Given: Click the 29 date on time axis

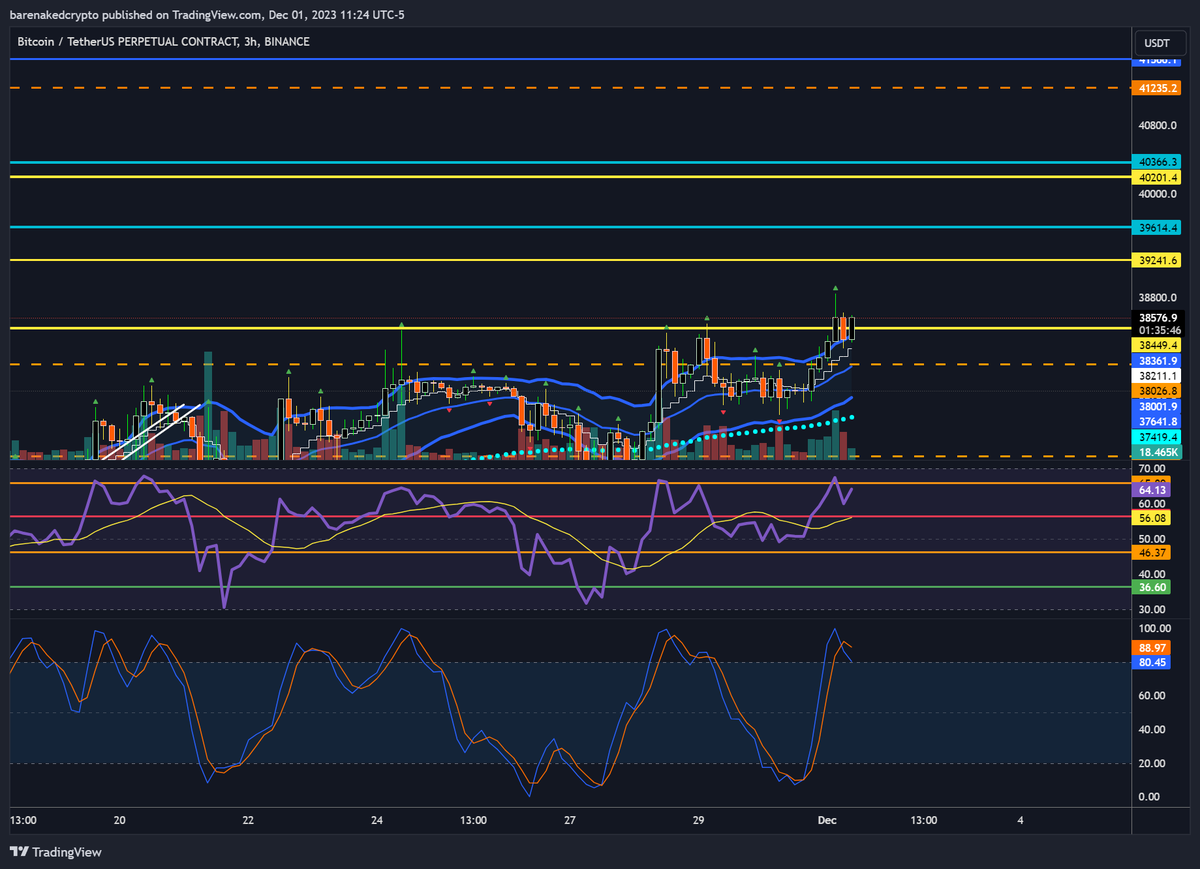Looking at the screenshot, I should coord(699,820).
